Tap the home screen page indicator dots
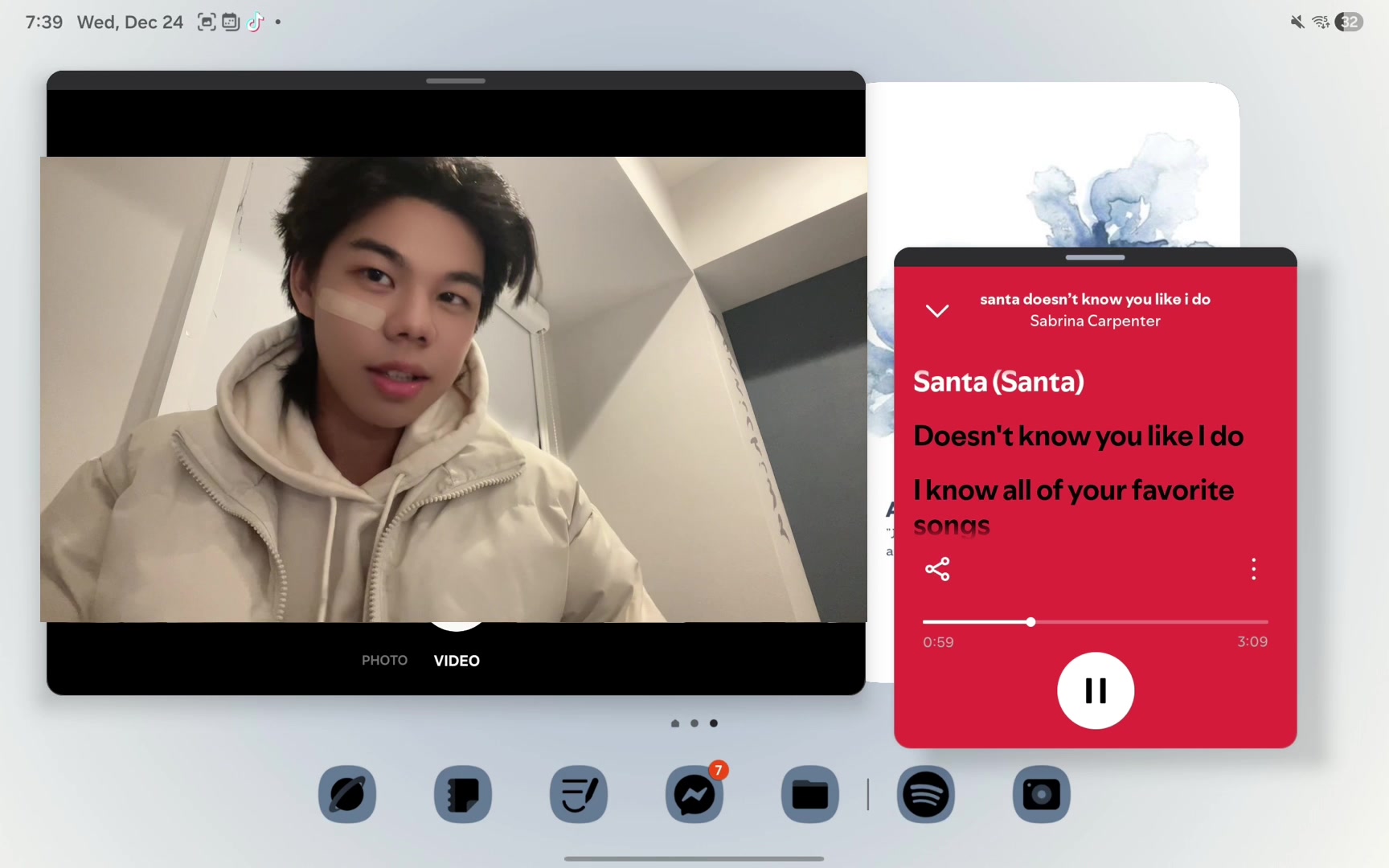 694,723
